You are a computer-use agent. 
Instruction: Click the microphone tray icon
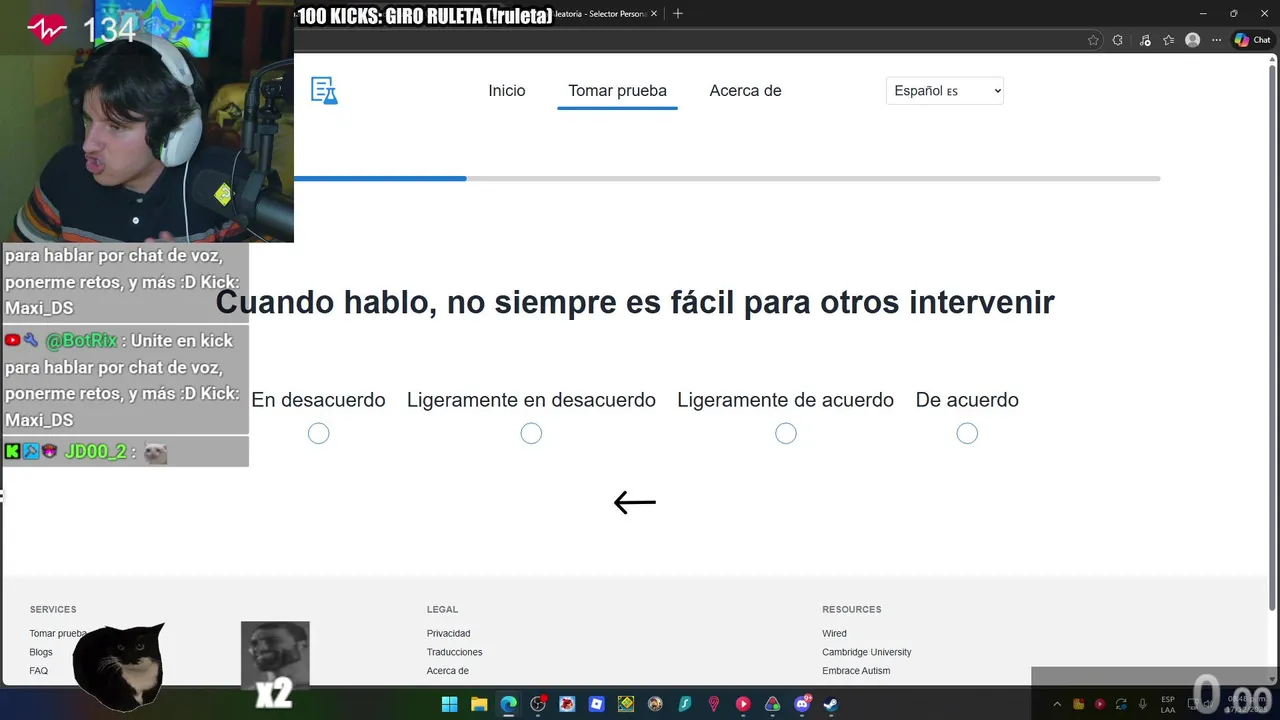(x=1142, y=704)
